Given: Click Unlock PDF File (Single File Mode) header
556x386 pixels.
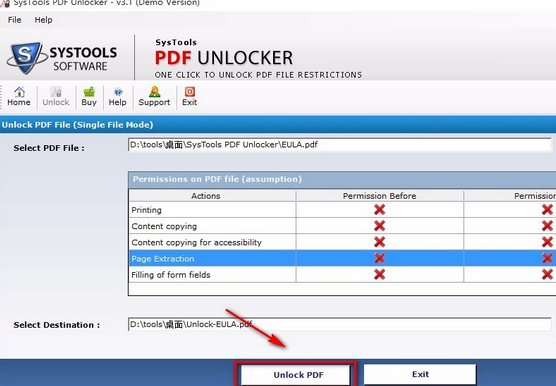Looking at the screenshot, I should [x=77, y=125].
